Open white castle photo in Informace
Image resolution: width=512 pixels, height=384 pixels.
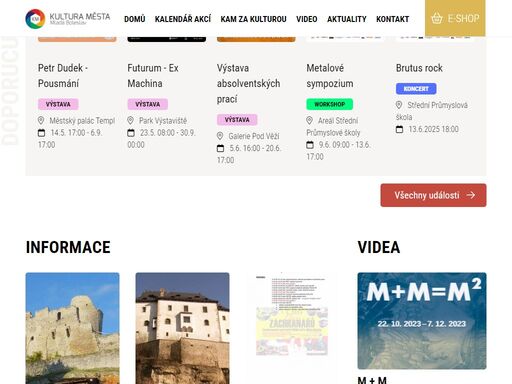[x=182, y=328]
